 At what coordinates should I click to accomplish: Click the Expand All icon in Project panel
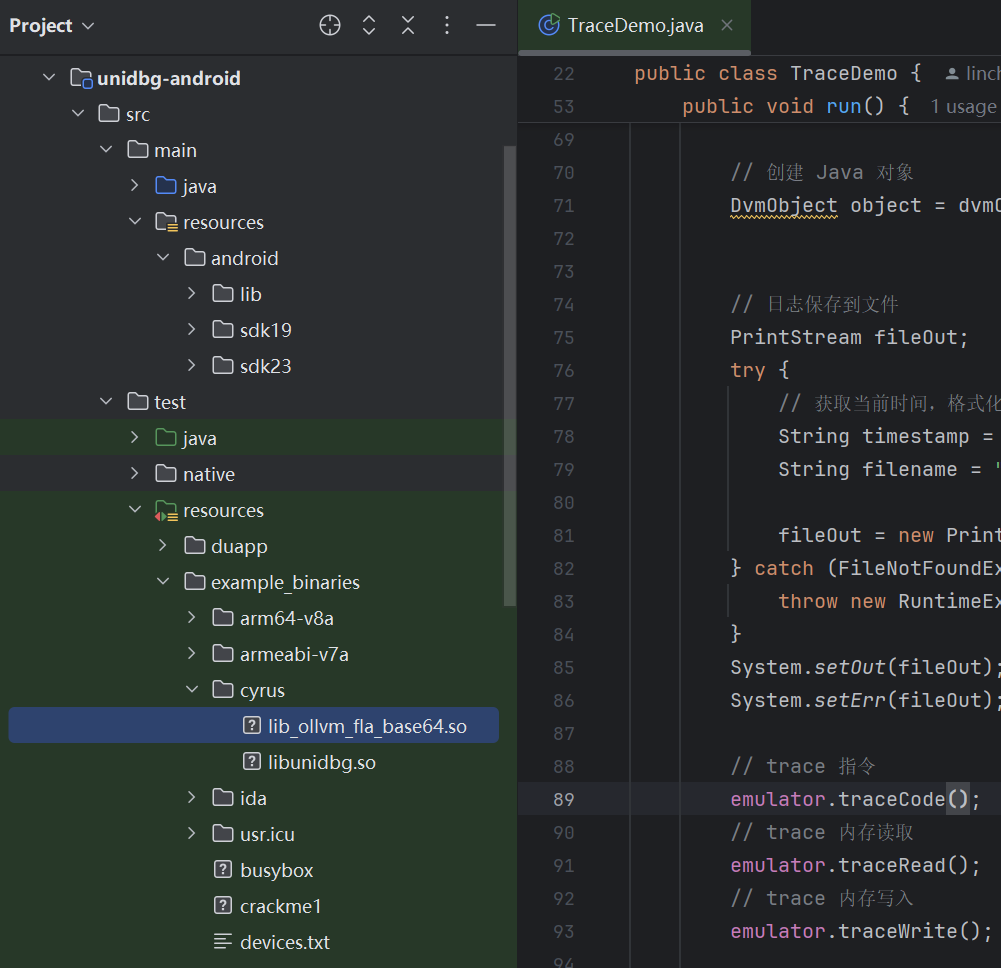click(x=369, y=26)
